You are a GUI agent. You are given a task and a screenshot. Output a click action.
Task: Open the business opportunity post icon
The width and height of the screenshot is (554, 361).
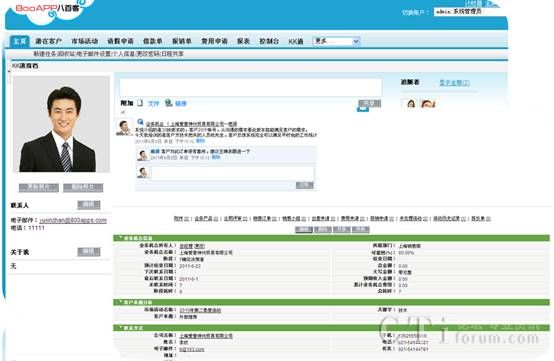(140, 122)
